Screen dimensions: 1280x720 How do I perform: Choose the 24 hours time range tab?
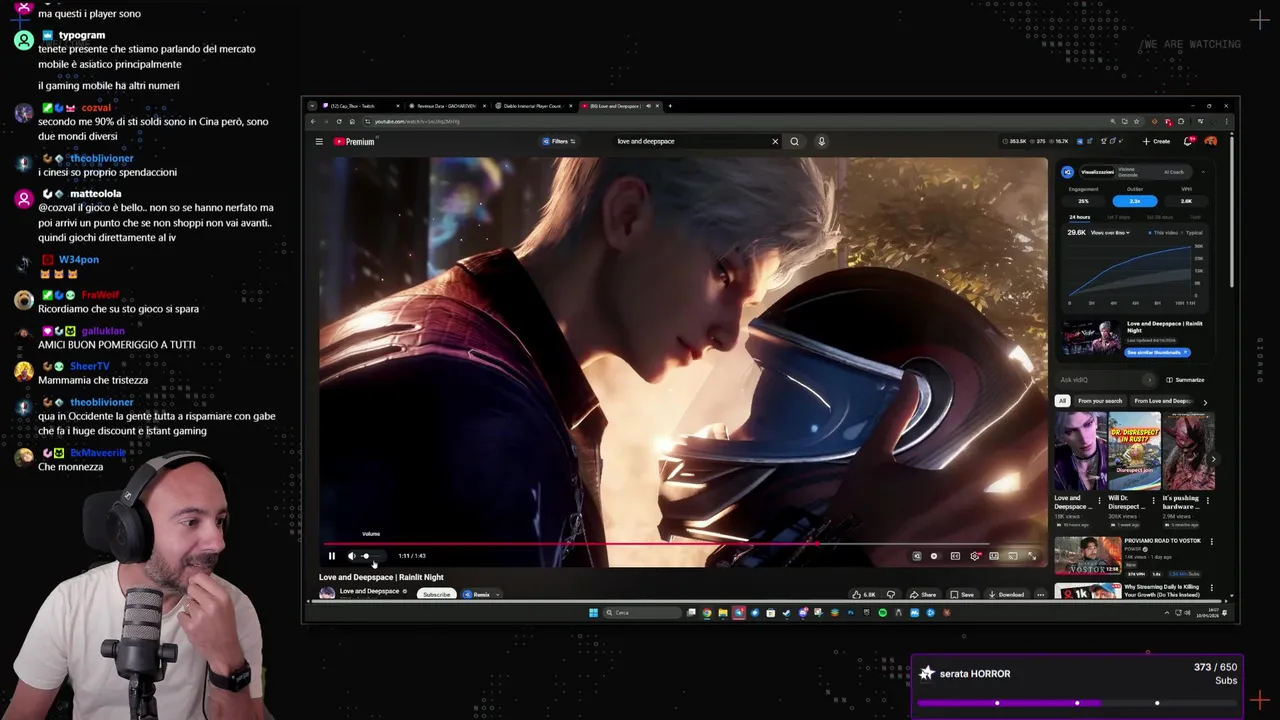tap(1080, 217)
